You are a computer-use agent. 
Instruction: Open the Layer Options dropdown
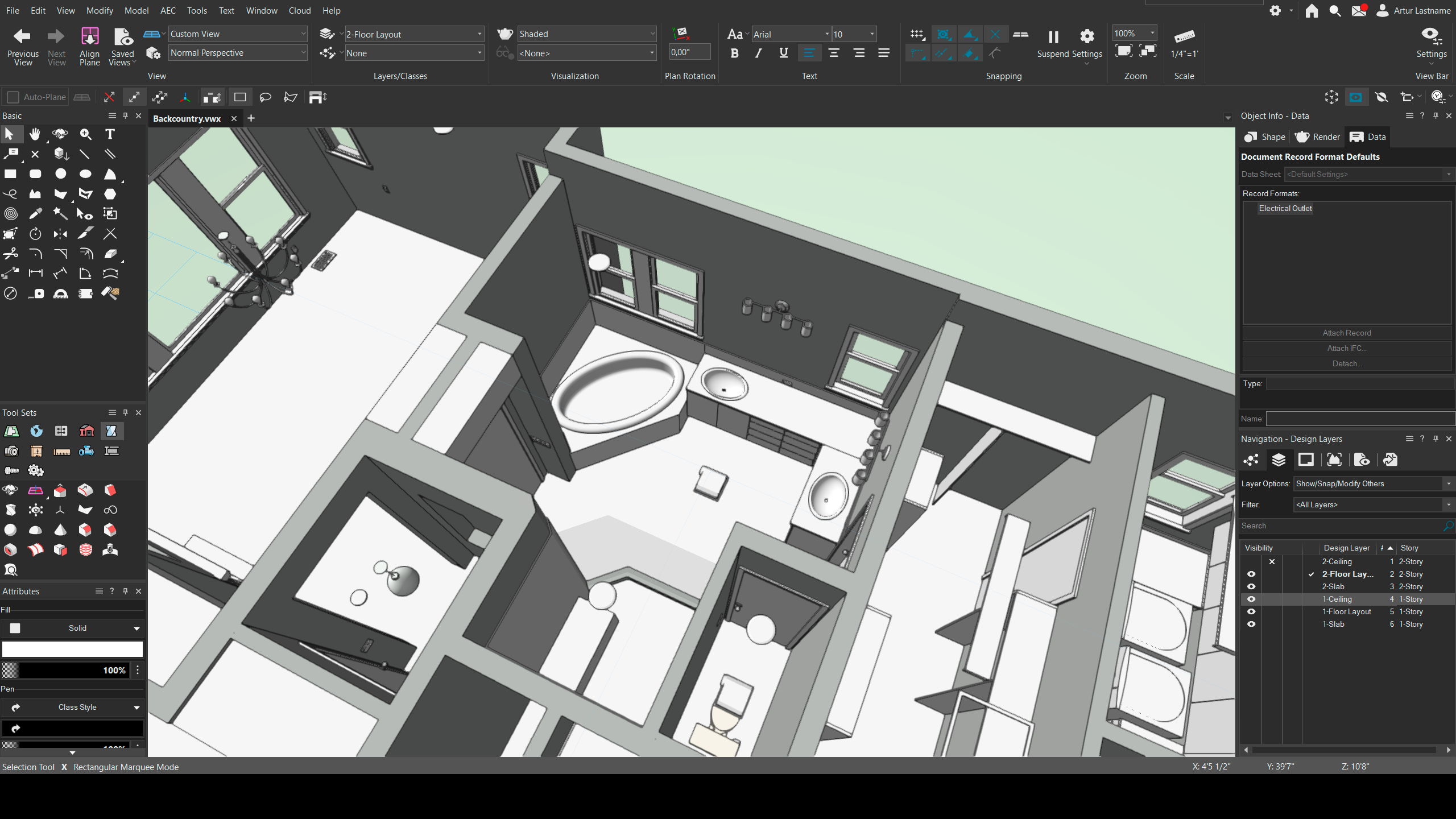(1373, 483)
